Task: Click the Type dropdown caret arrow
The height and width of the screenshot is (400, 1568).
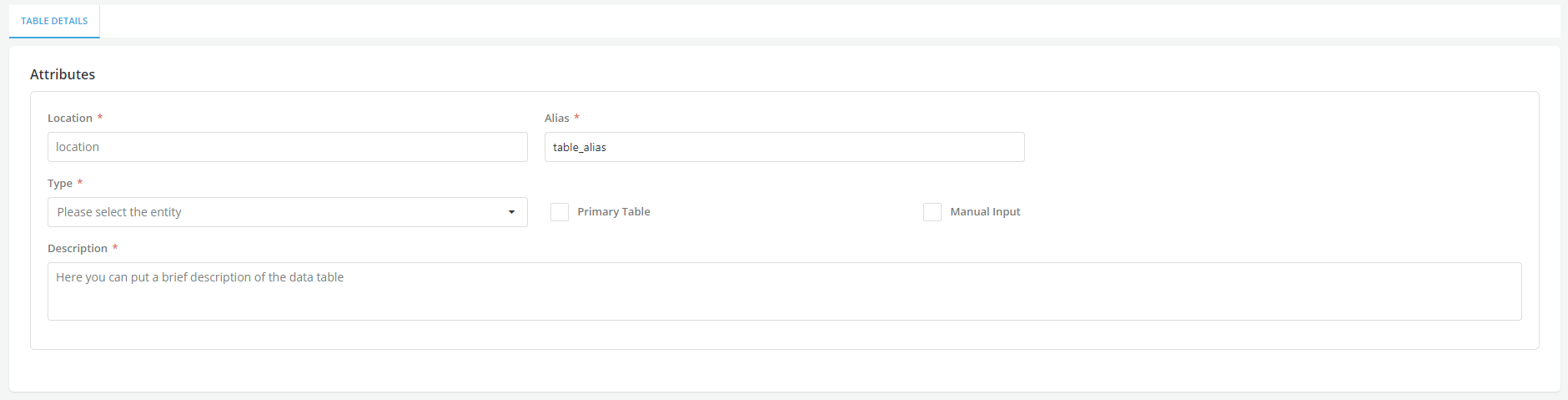Action: pyautogui.click(x=511, y=212)
